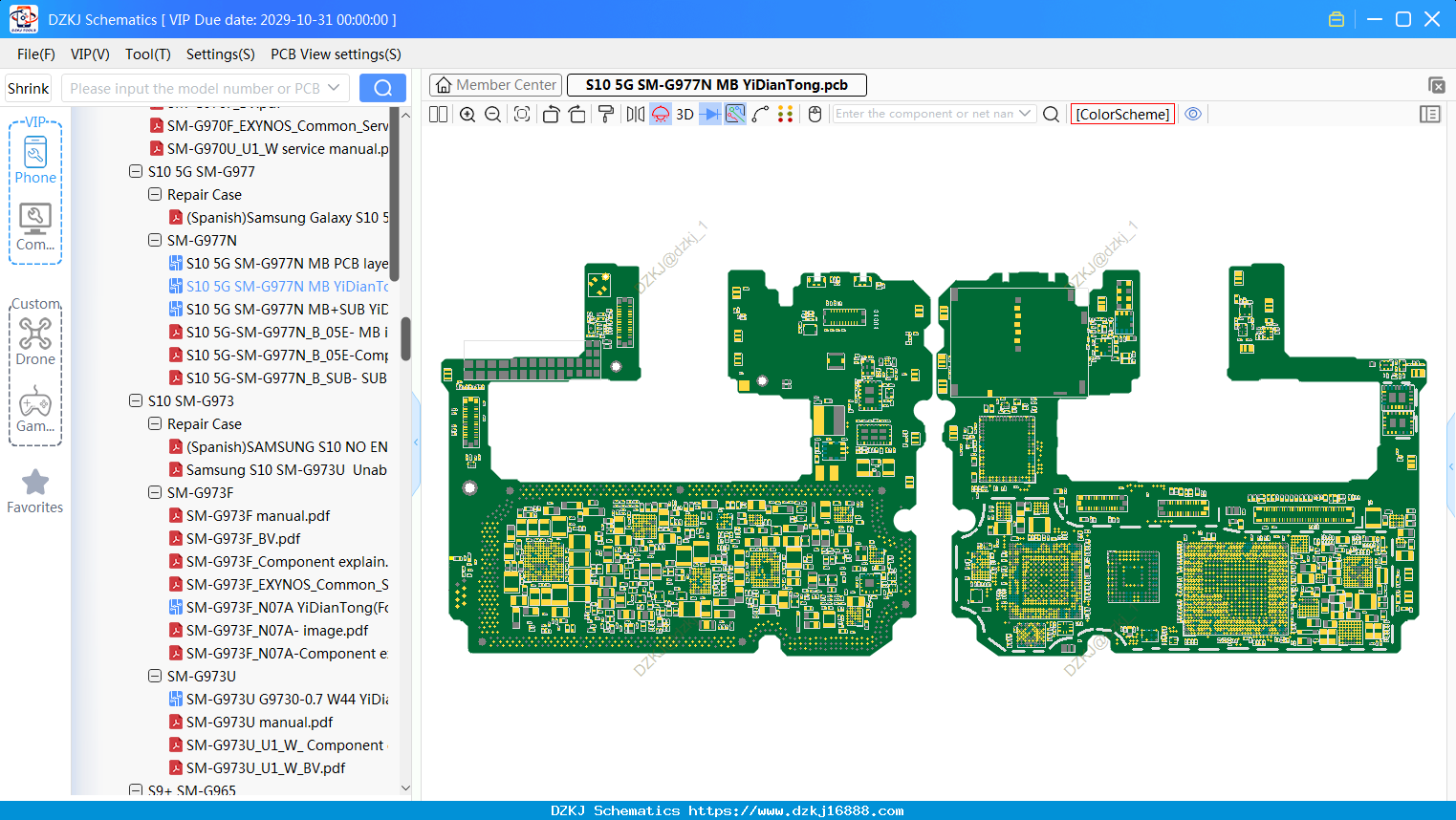1456x820 pixels.
Task: Open SM-G973U manual.pdf
Action: click(x=250, y=723)
